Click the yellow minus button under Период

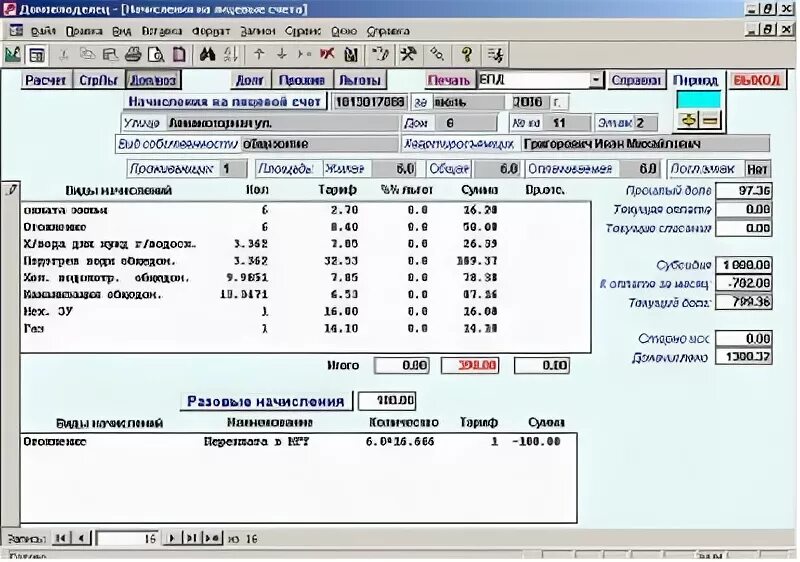710,121
